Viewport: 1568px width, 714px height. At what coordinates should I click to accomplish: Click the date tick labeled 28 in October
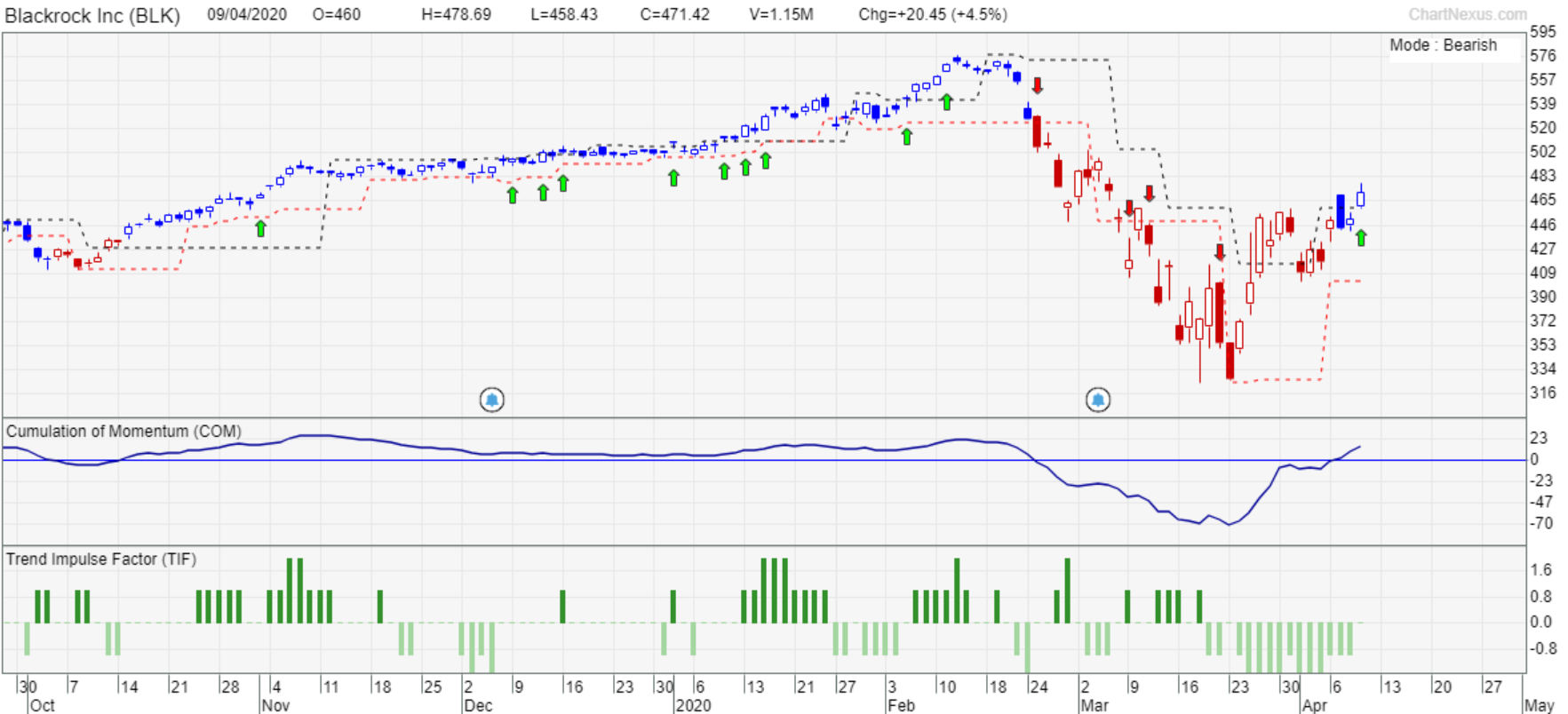pyautogui.click(x=230, y=686)
